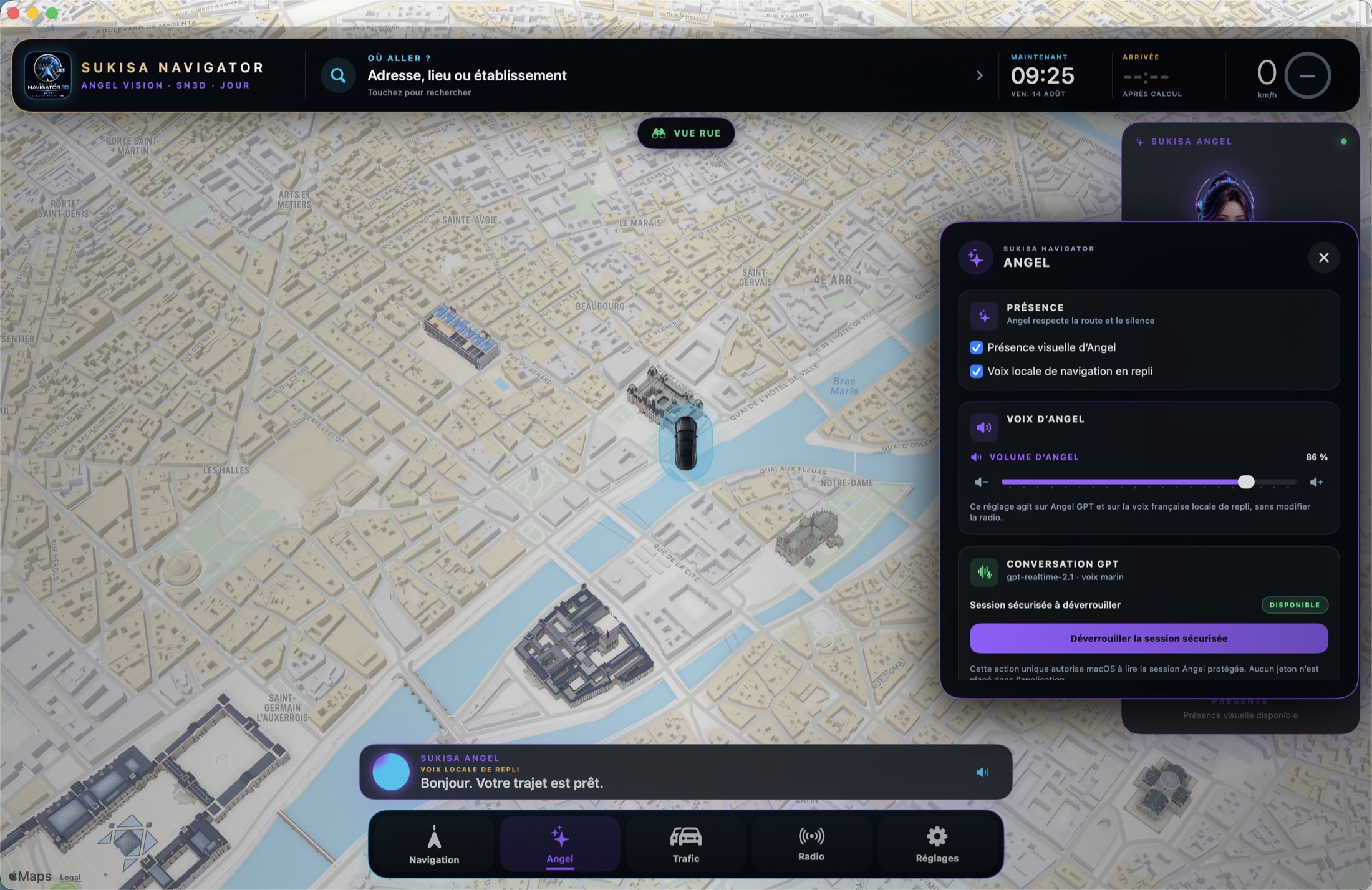
Task: Open the Réglages tab
Action: [937, 844]
